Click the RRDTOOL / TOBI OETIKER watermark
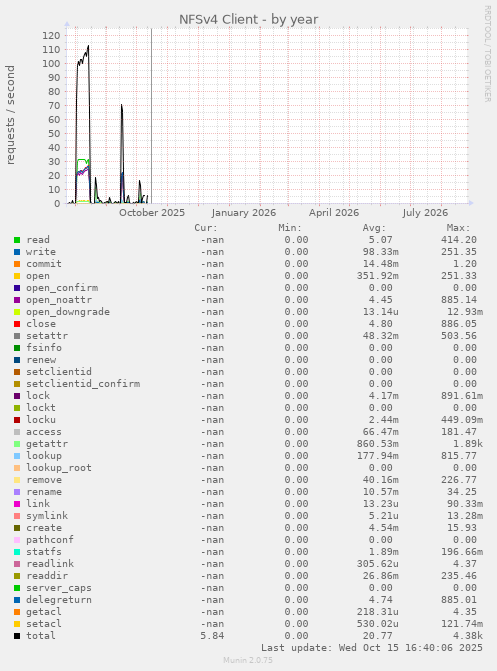The image size is (497, 671). pos(488,53)
